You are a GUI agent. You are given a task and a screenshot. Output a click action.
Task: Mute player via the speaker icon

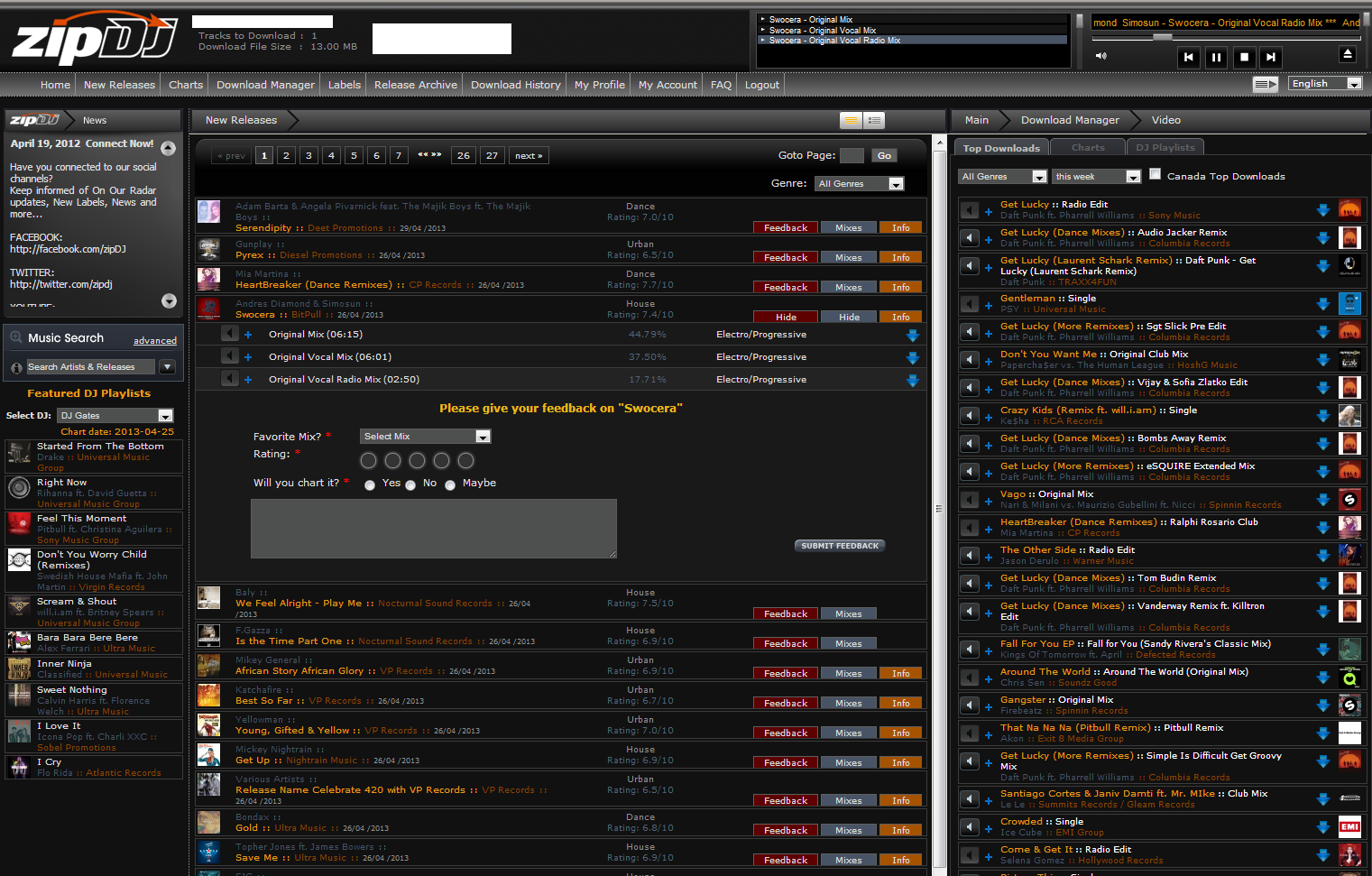1100,56
